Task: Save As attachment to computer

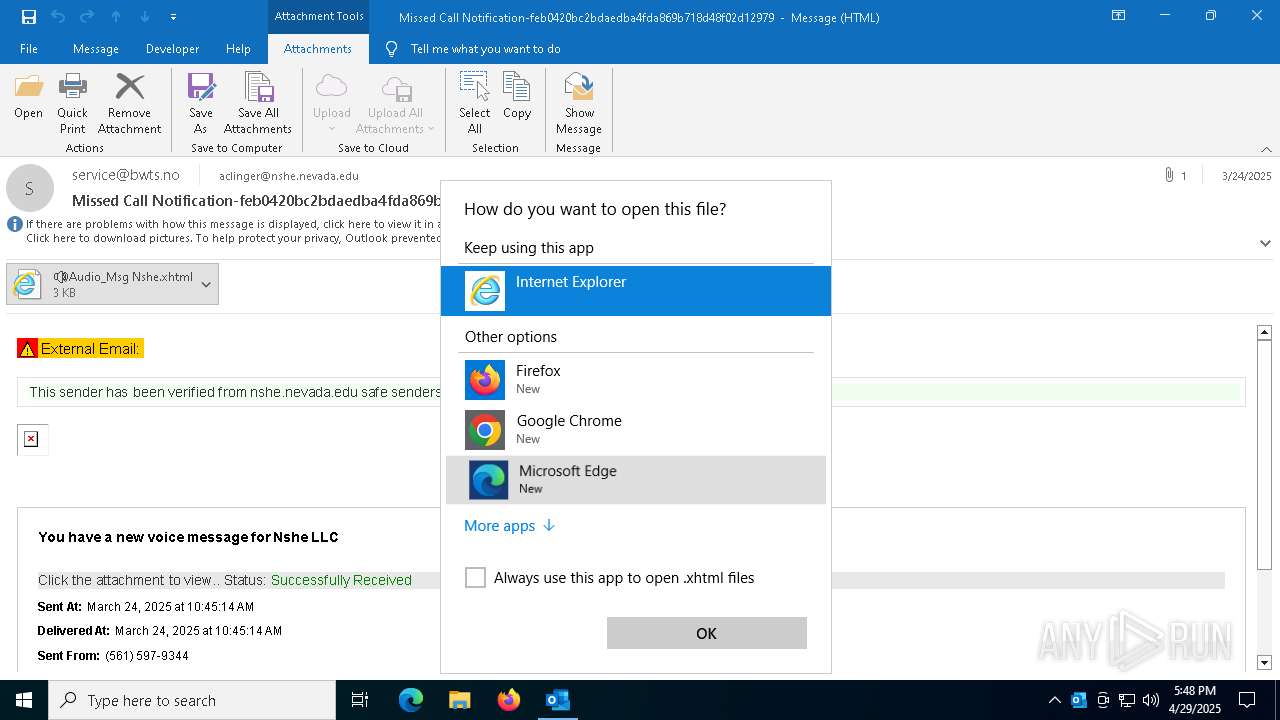Action: (200, 104)
